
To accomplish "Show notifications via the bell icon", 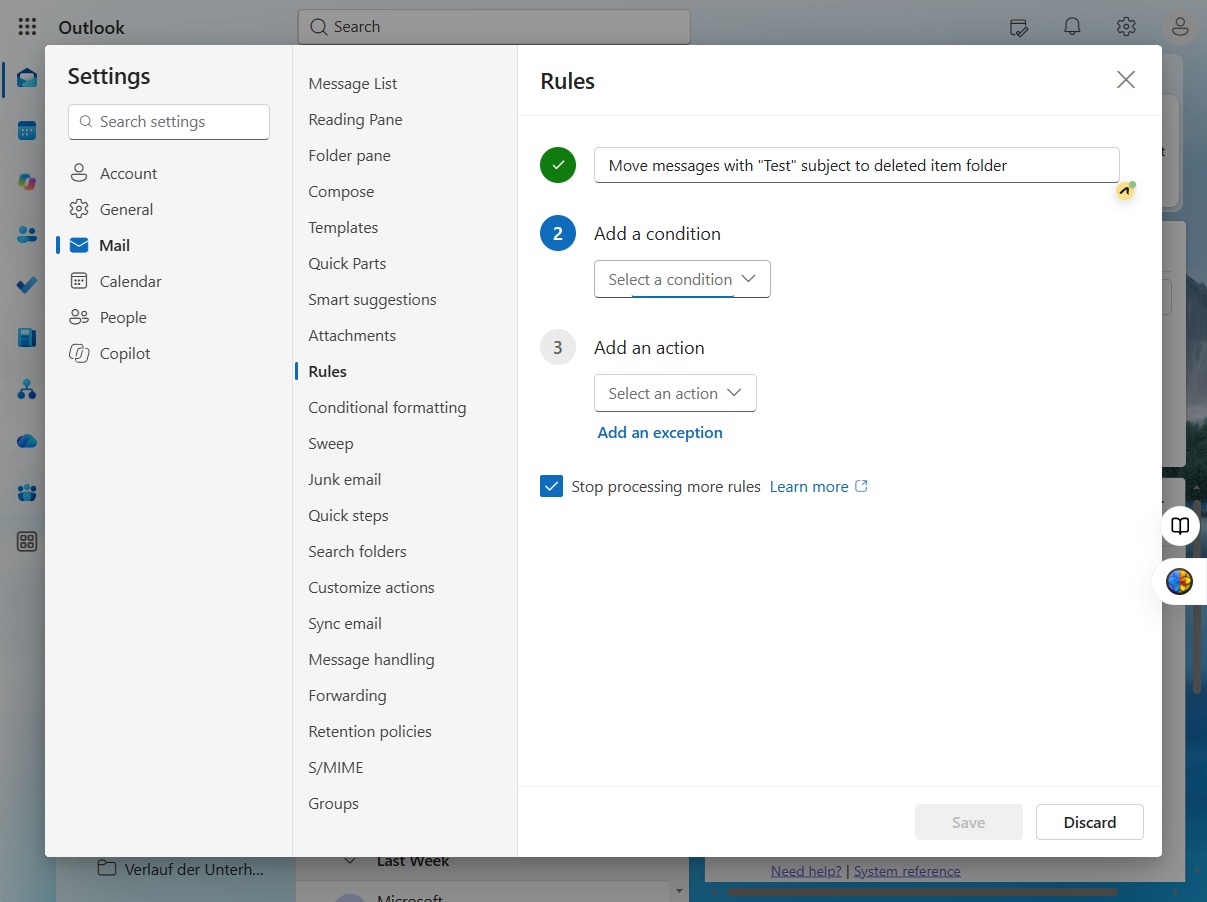I will [1073, 27].
